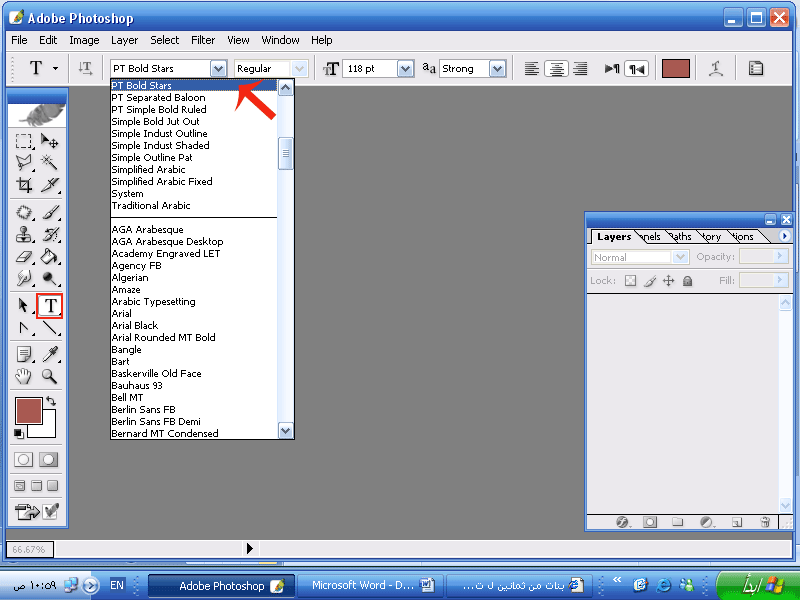Select the Horizontal Type tool

[50, 305]
